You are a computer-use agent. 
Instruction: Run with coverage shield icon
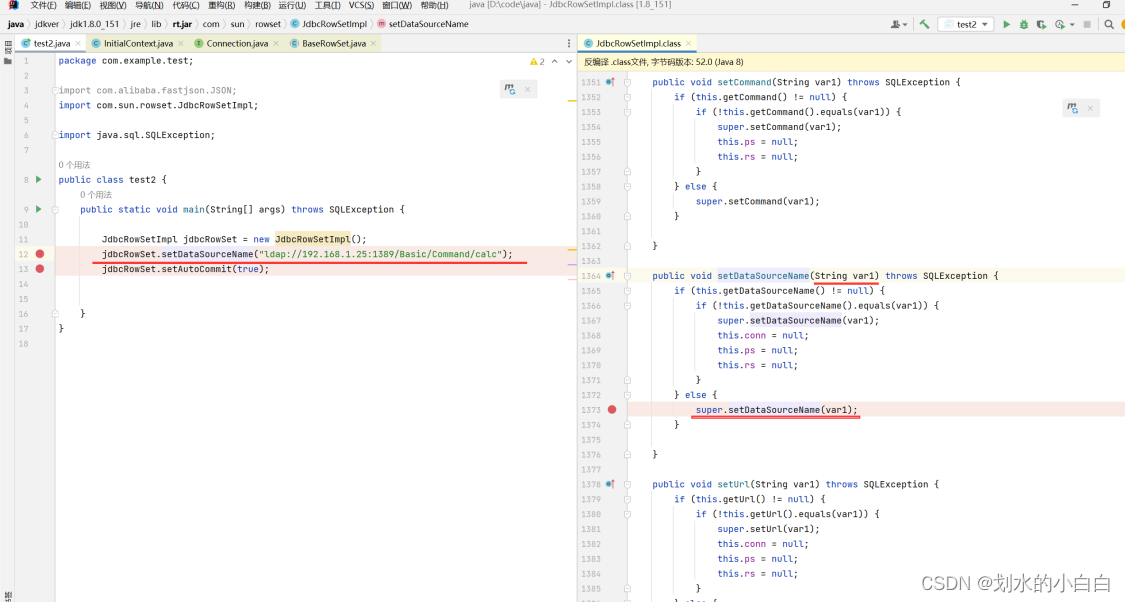[x=1041, y=24]
